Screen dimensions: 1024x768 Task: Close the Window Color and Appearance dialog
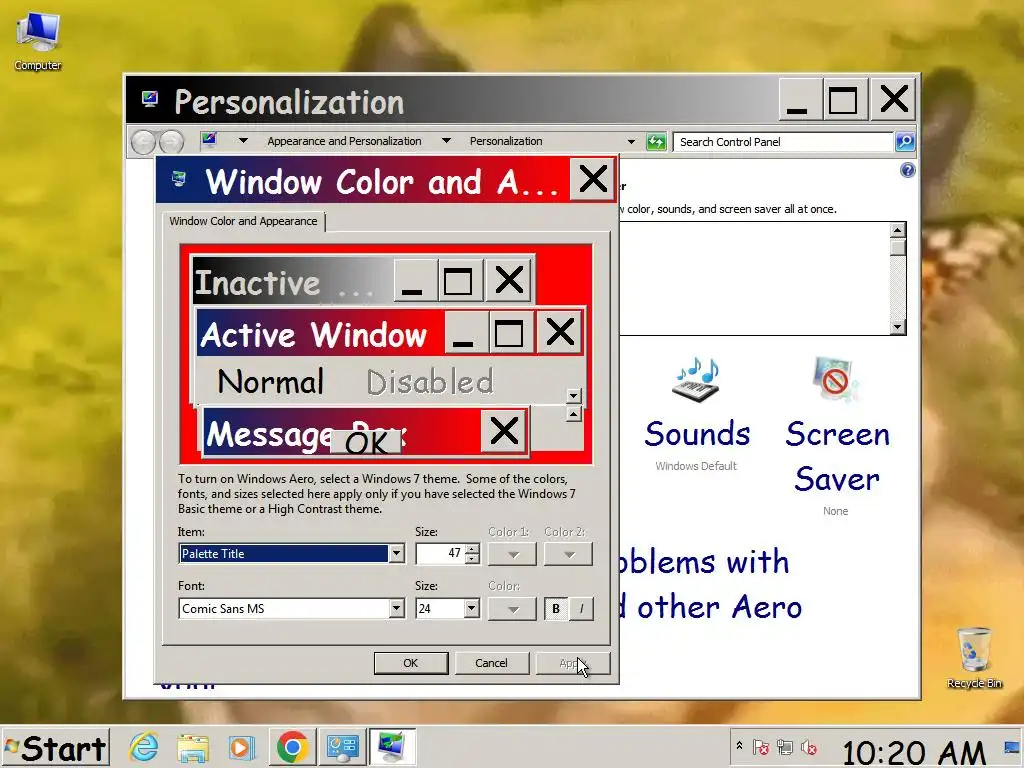coord(593,179)
